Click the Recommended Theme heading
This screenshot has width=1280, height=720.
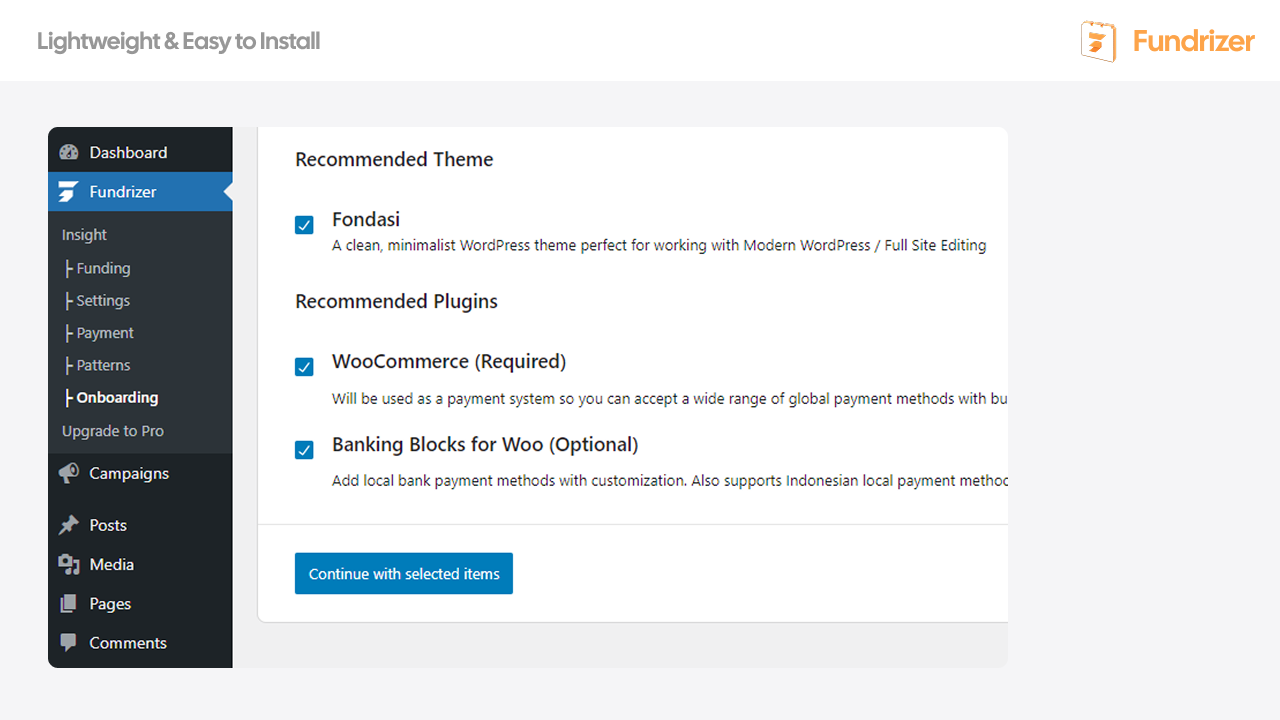394,159
